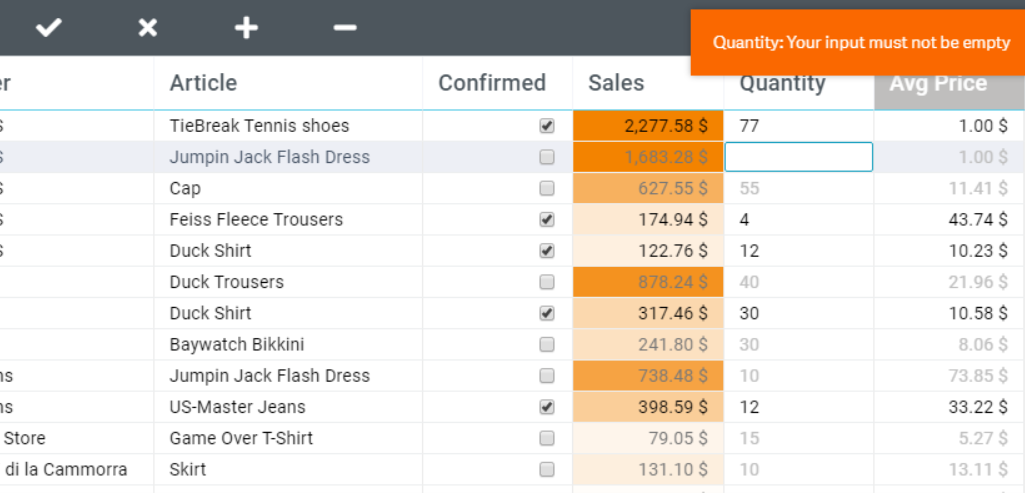Click the Avg Price column header
Viewport: 1025px width, 493px height.
938,83
